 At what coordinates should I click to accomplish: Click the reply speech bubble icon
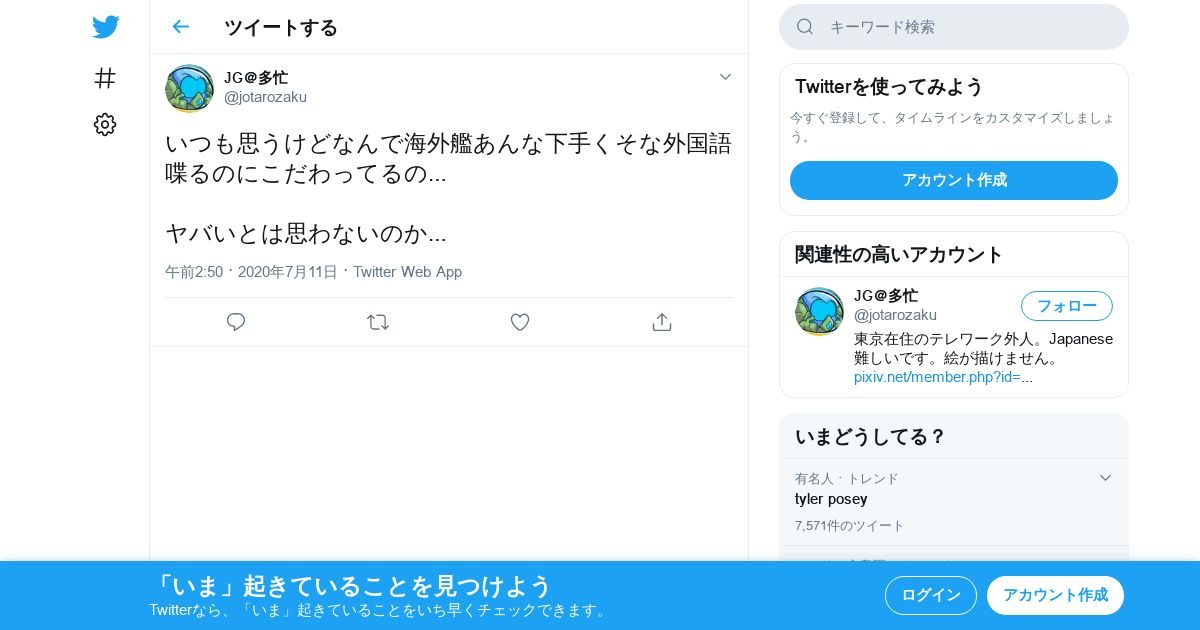[x=236, y=322]
